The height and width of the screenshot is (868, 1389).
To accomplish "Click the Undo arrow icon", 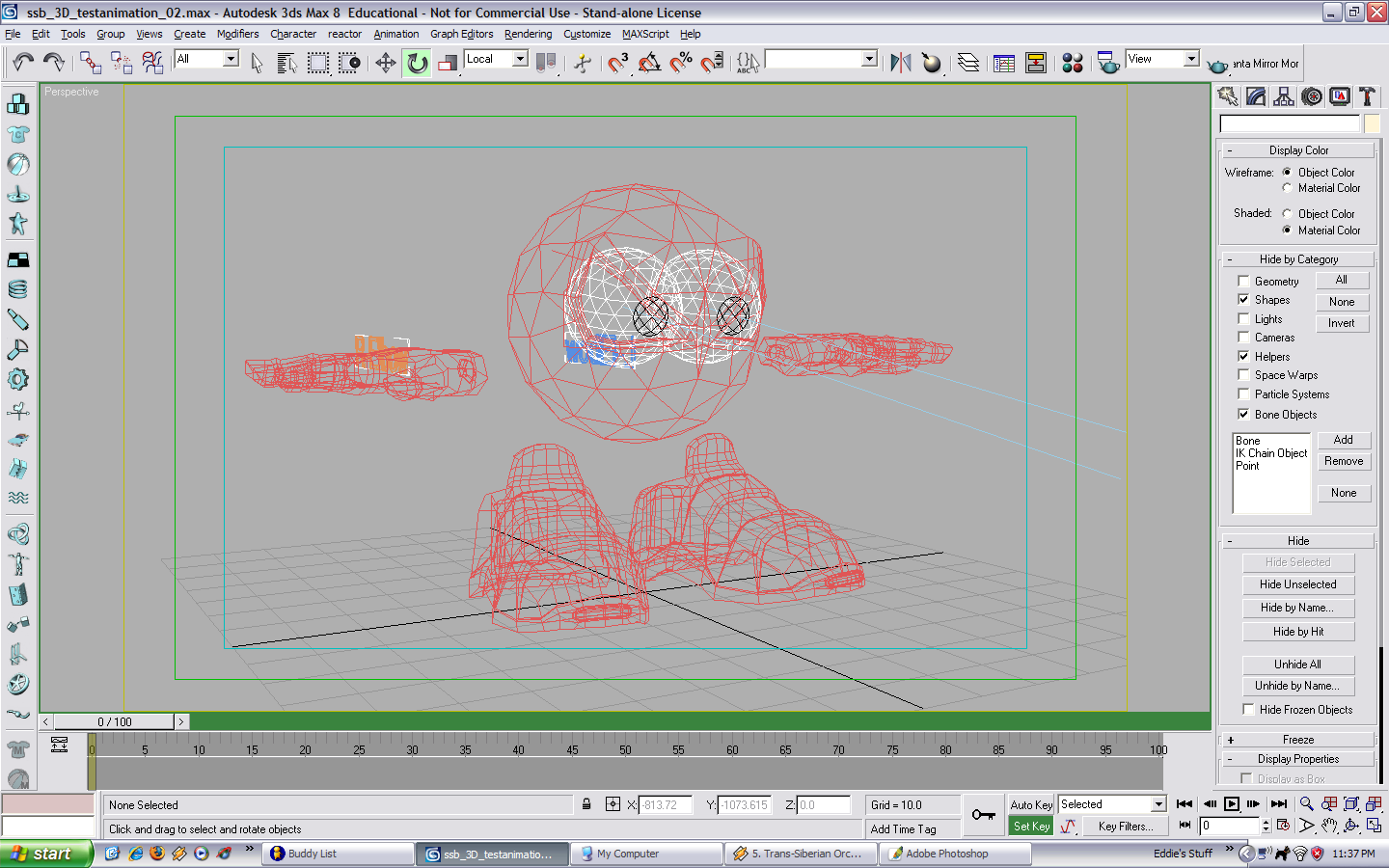I will pyautogui.click(x=23, y=63).
